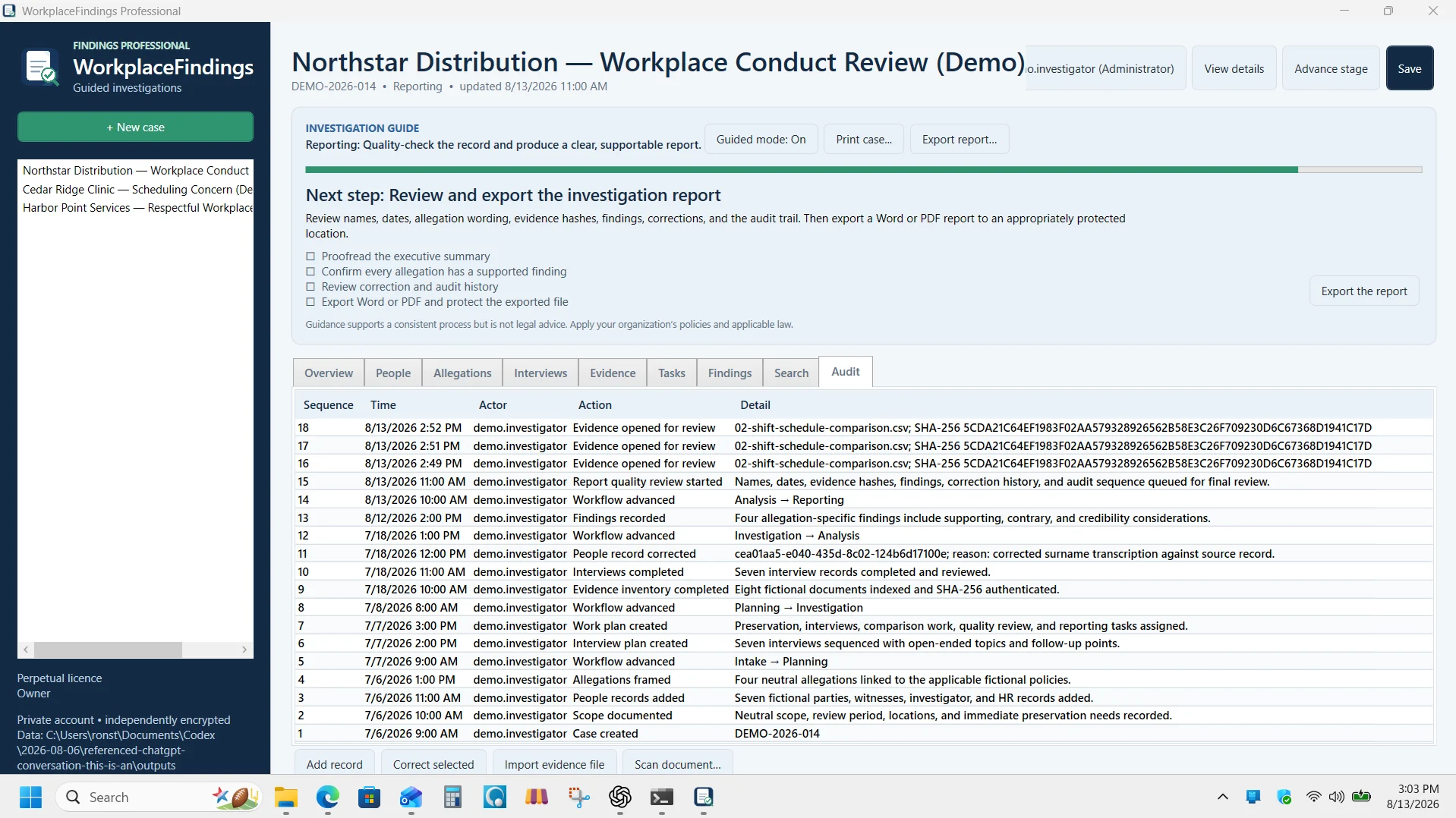This screenshot has width=1456, height=818.
Task: Select the Audit tab
Action: pos(846,372)
